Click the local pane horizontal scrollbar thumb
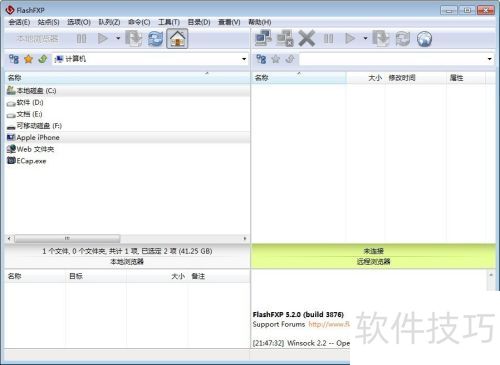 [67, 238]
